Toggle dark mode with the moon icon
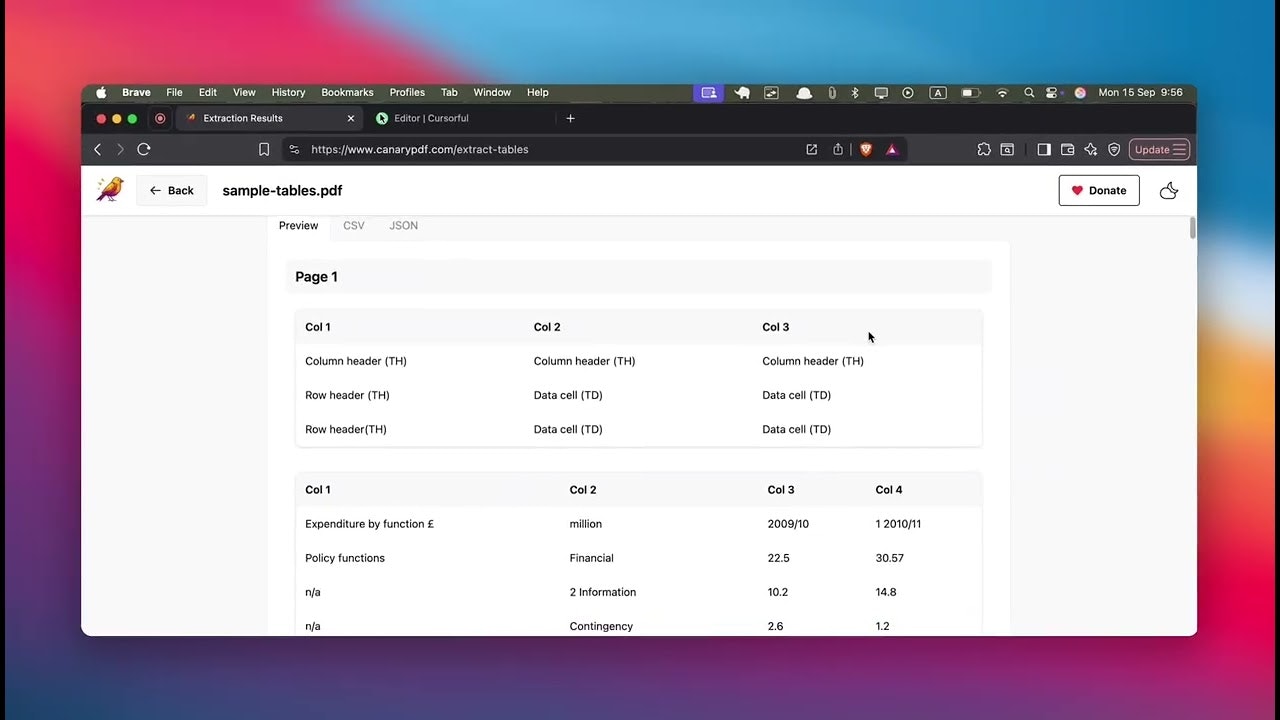Screen dimensions: 1280x720 pyautogui.click(x=1168, y=191)
